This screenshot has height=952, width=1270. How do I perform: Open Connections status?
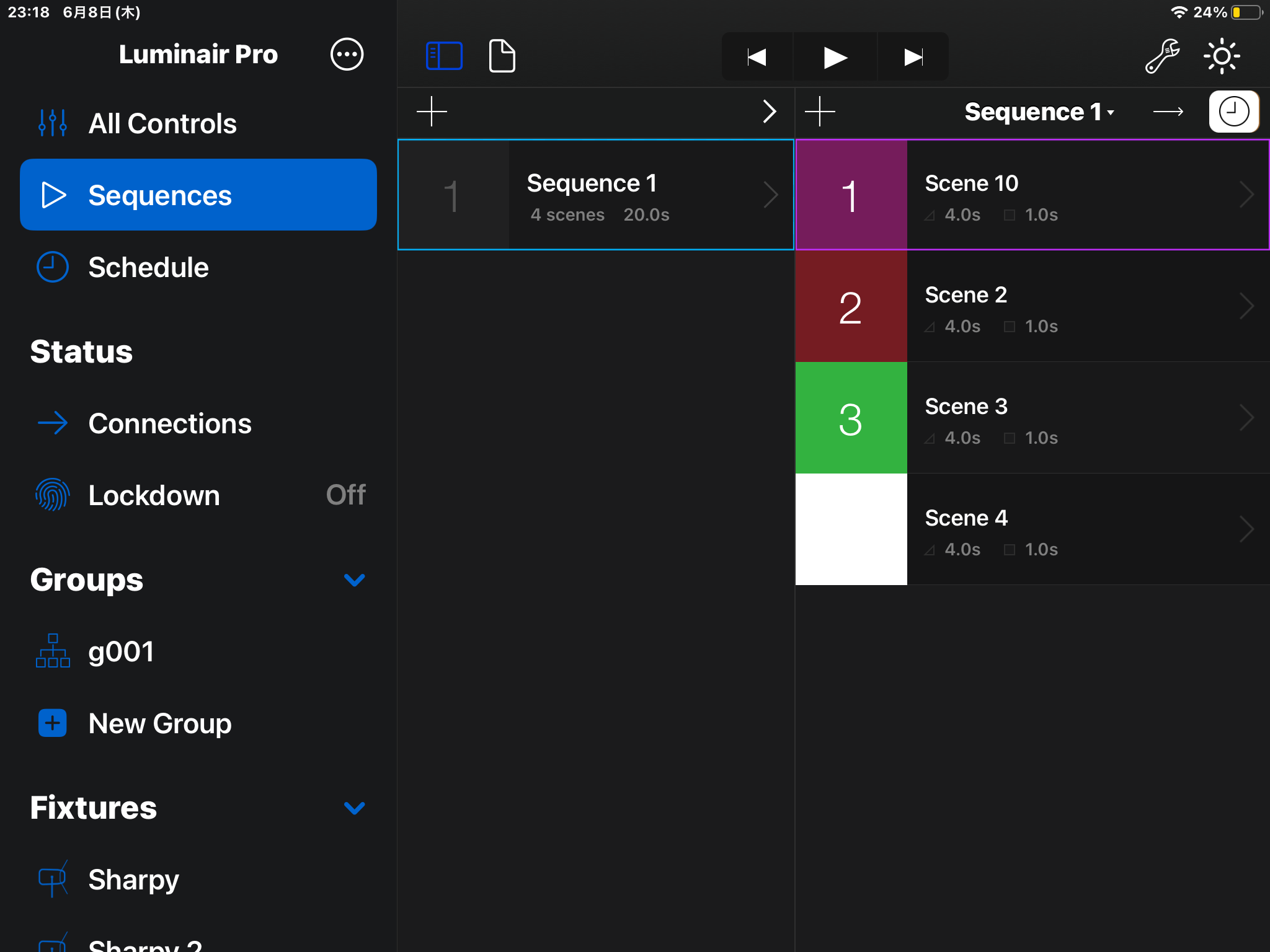(169, 423)
